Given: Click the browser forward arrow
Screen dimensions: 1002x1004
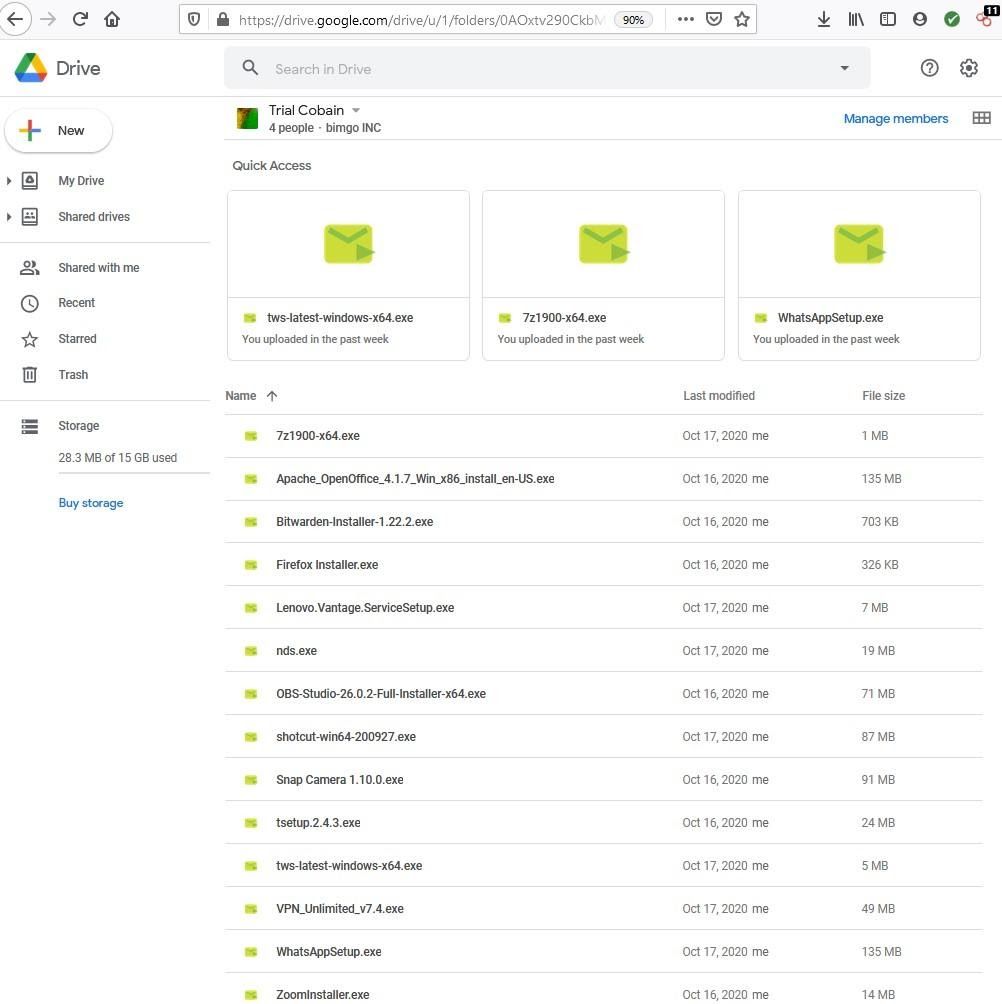Looking at the screenshot, I should (48, 19).
